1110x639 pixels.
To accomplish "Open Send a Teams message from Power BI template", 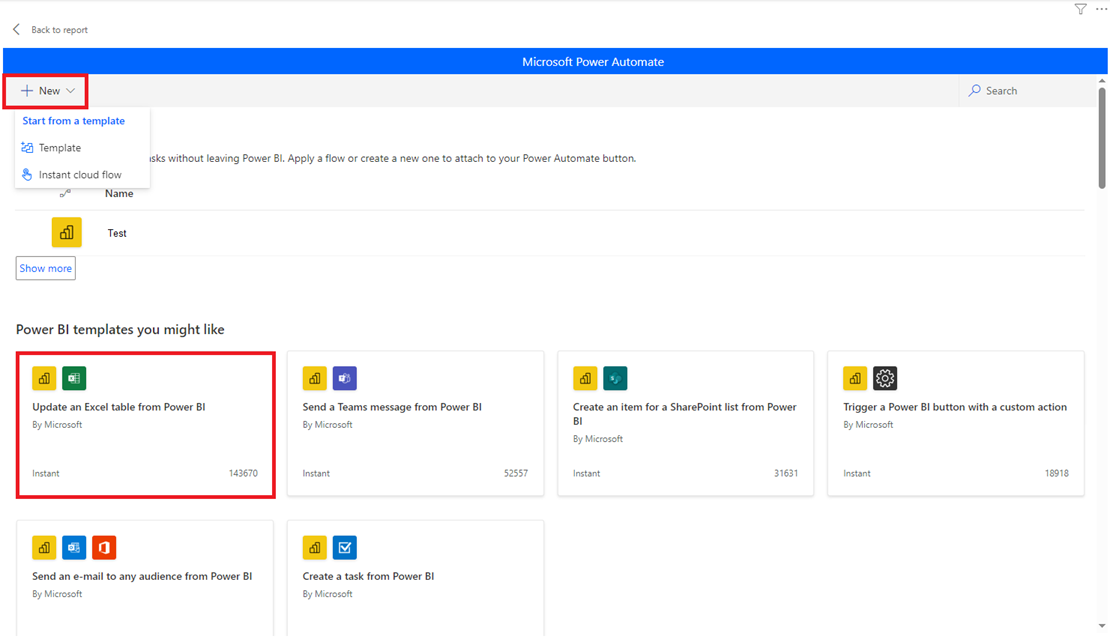I will point(416,424).
